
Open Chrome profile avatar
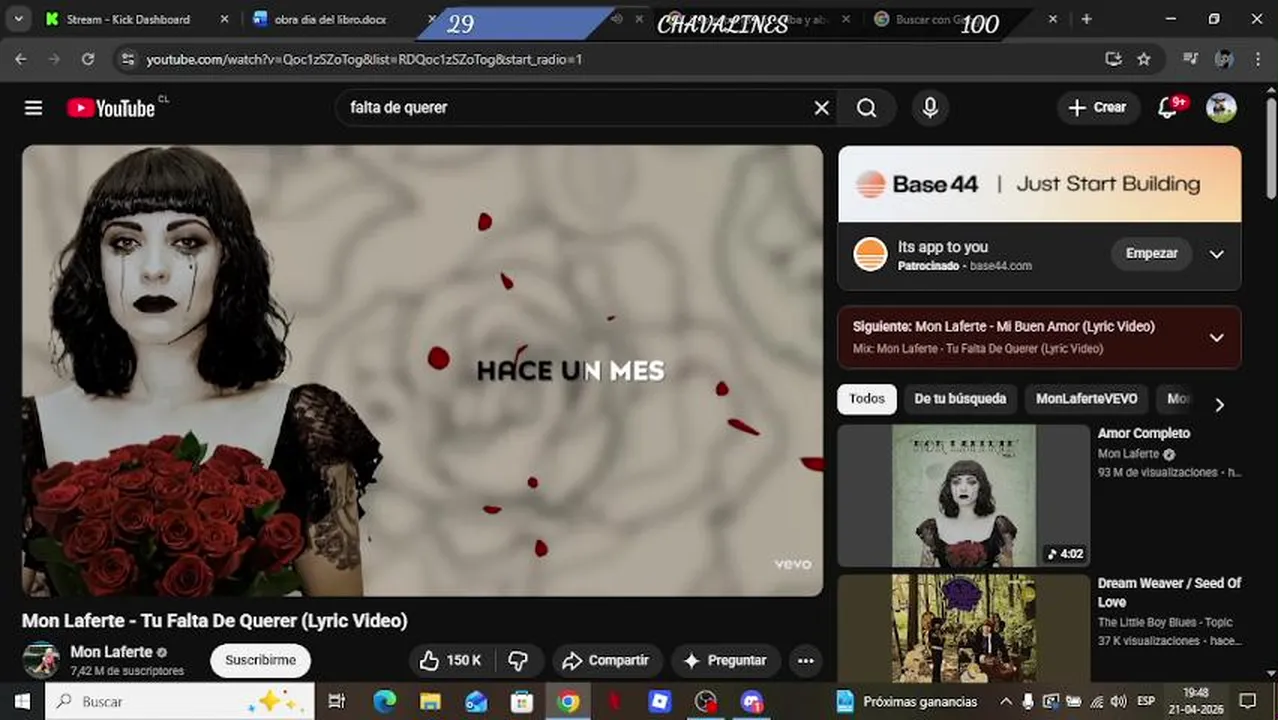(x=1223, y=59)
